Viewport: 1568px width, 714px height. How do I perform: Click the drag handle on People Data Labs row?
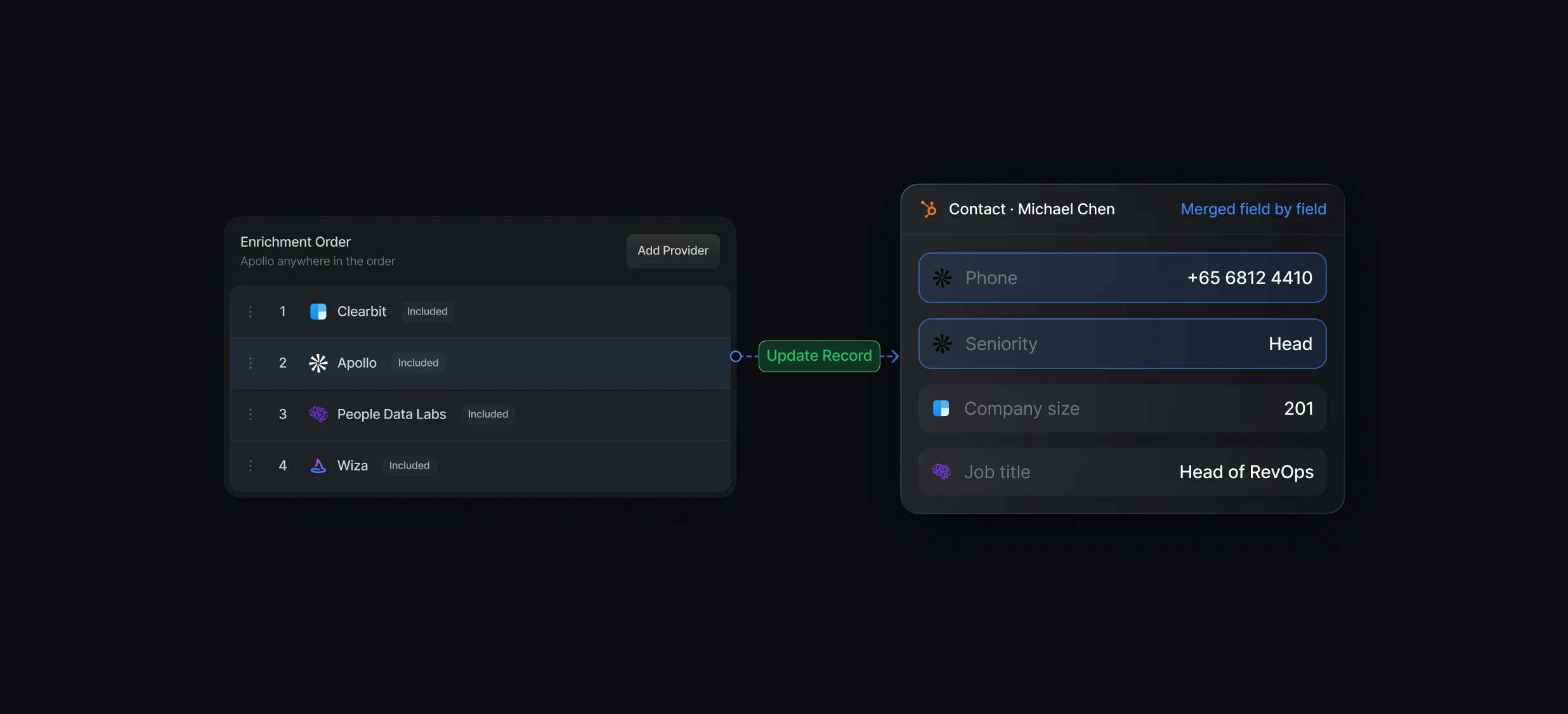[x=251, y=414]
